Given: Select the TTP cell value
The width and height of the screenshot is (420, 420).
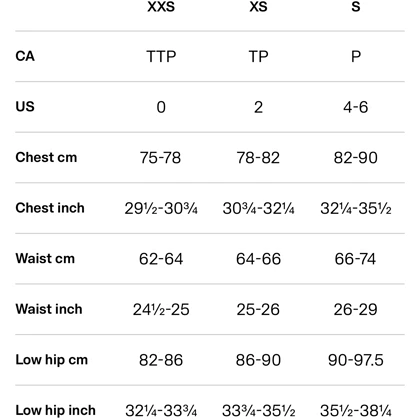Looking at the screenshot, I should [161, 56].
